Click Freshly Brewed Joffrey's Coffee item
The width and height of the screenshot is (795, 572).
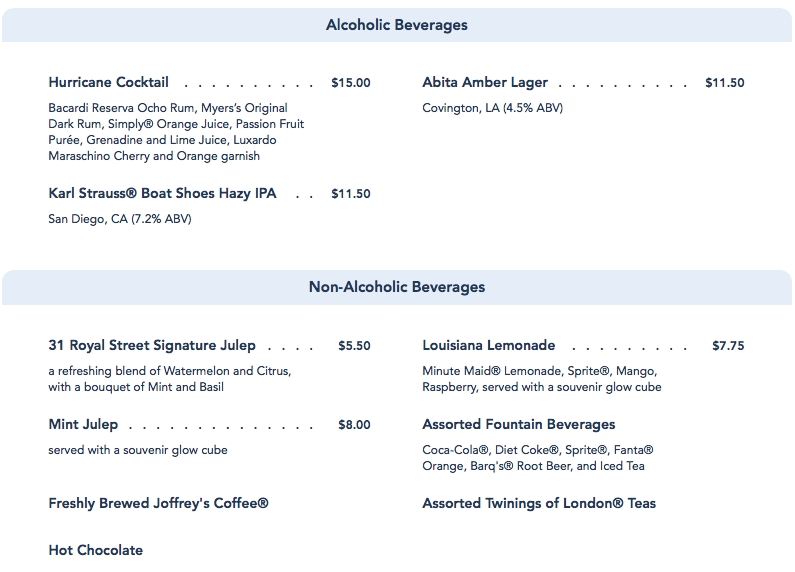pos(158,504)
